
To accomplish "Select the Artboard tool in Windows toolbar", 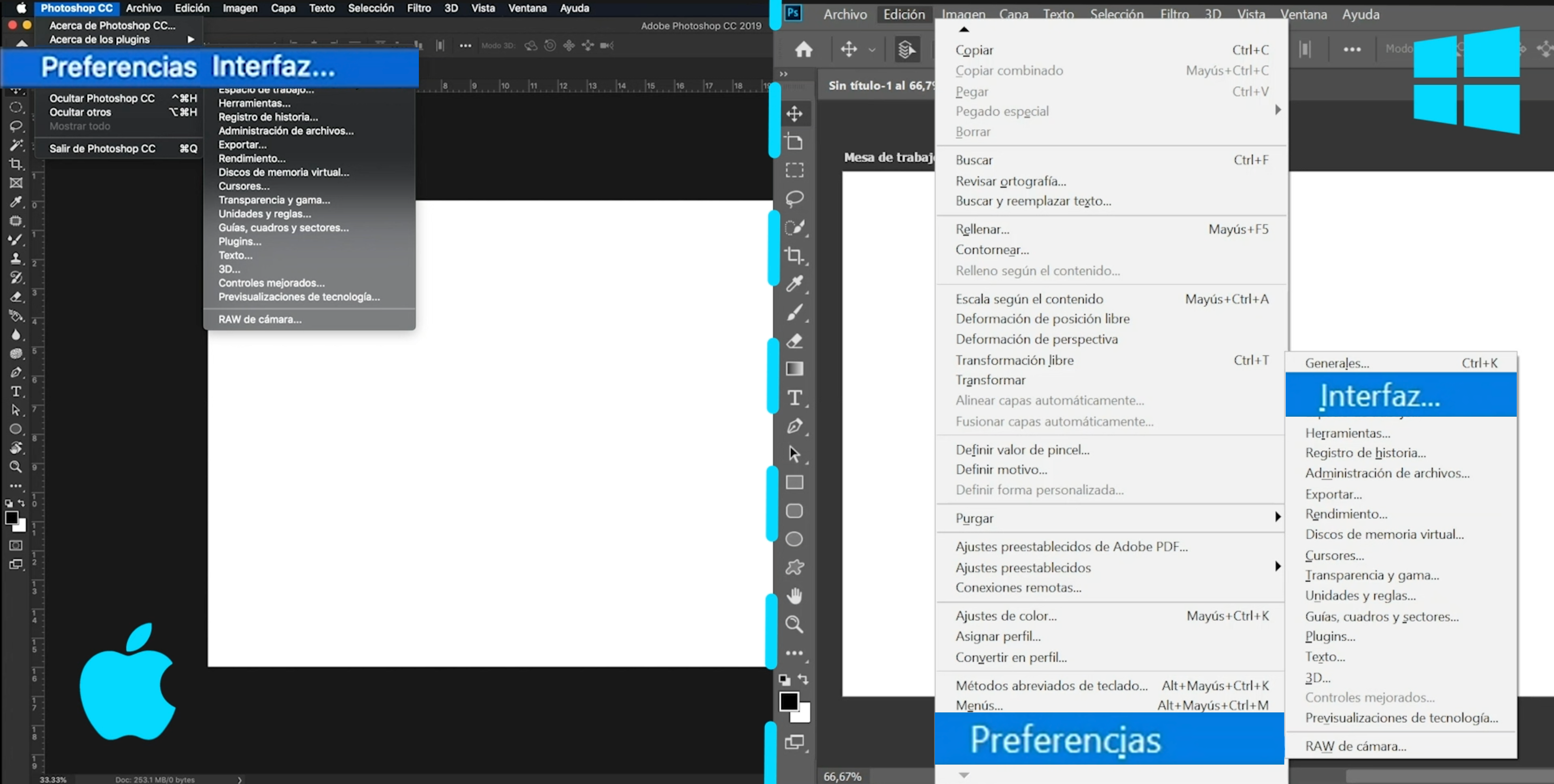I will 794,142.
